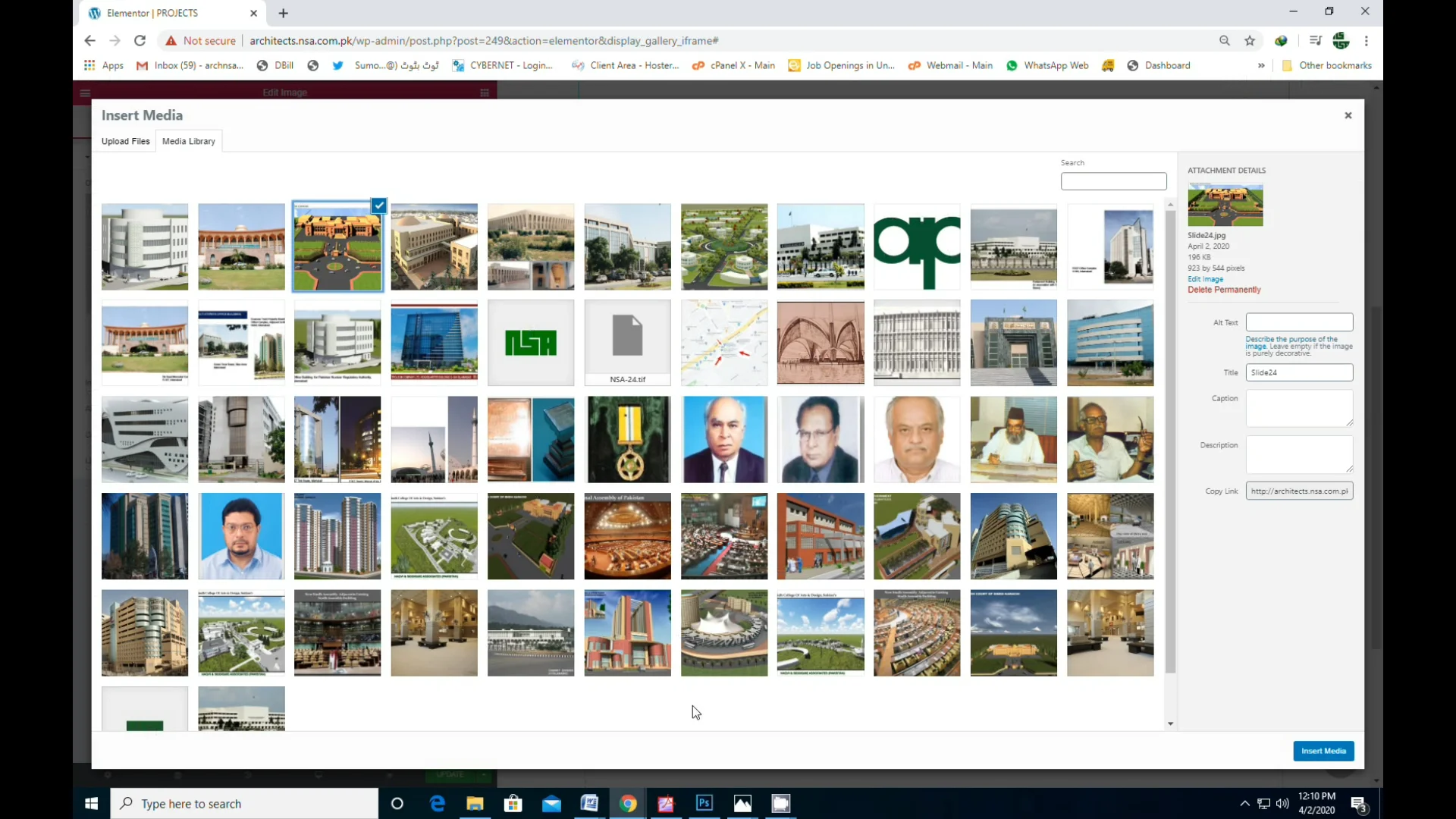This screenshot has width=1456, height=819.
Task: Open the DBill bookmark
Action: point(275,65)
